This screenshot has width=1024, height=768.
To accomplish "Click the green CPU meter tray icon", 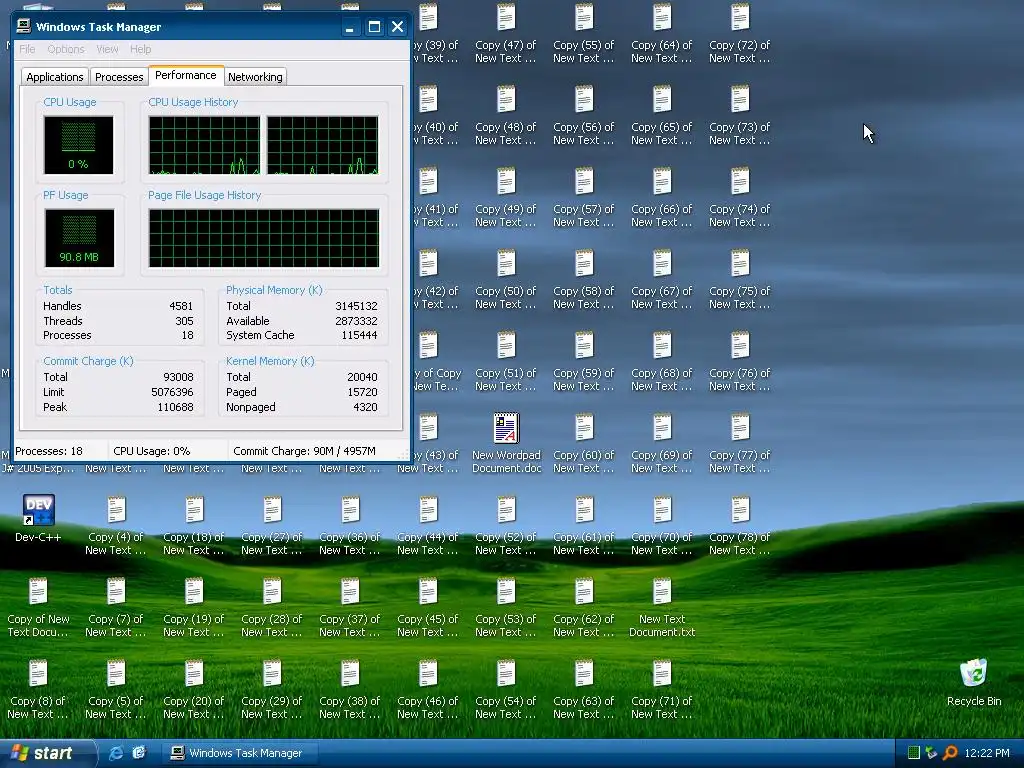I will pos(914,753).
